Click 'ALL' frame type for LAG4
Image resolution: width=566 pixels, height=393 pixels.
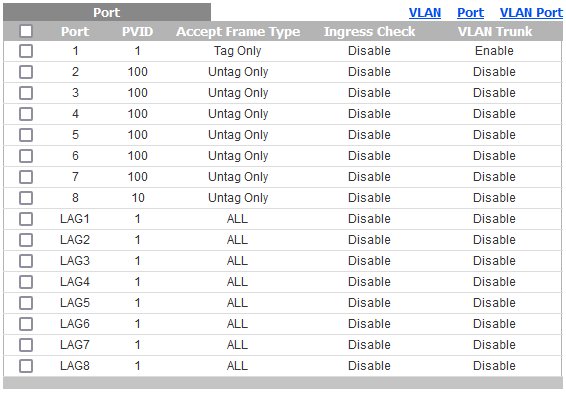tap(237, 282)
